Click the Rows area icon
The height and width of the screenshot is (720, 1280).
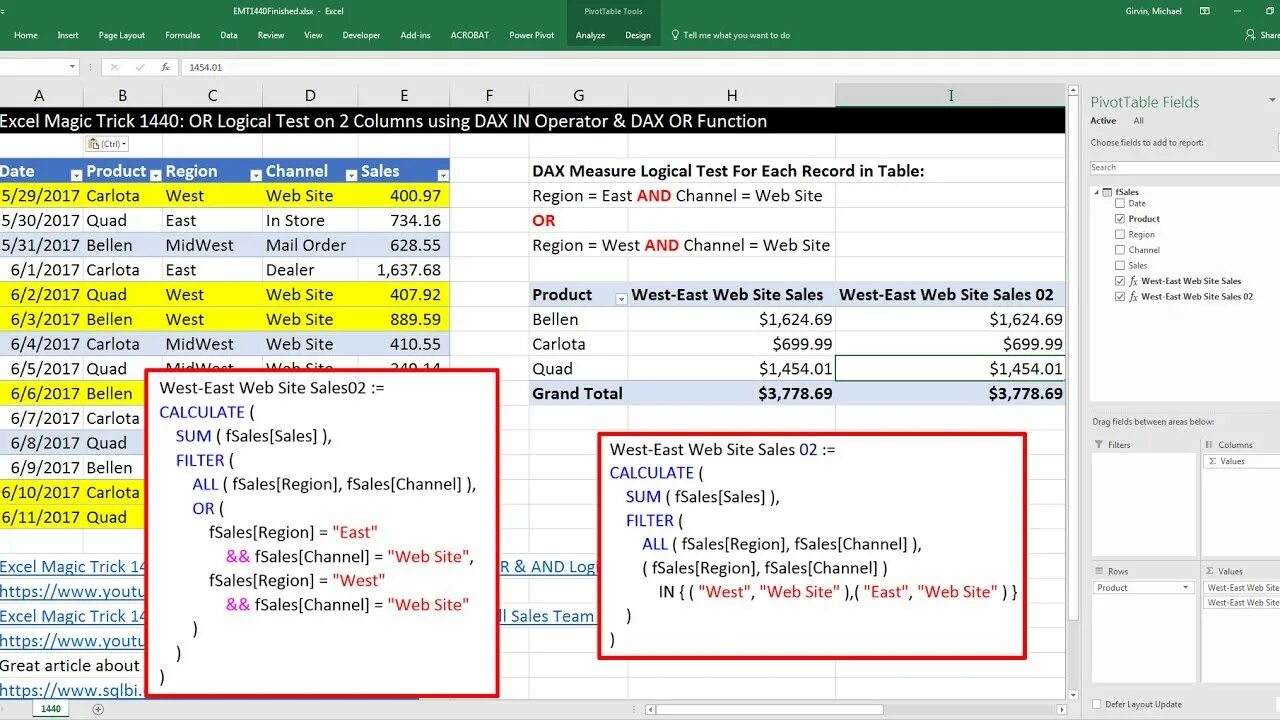click(1099, 571)
